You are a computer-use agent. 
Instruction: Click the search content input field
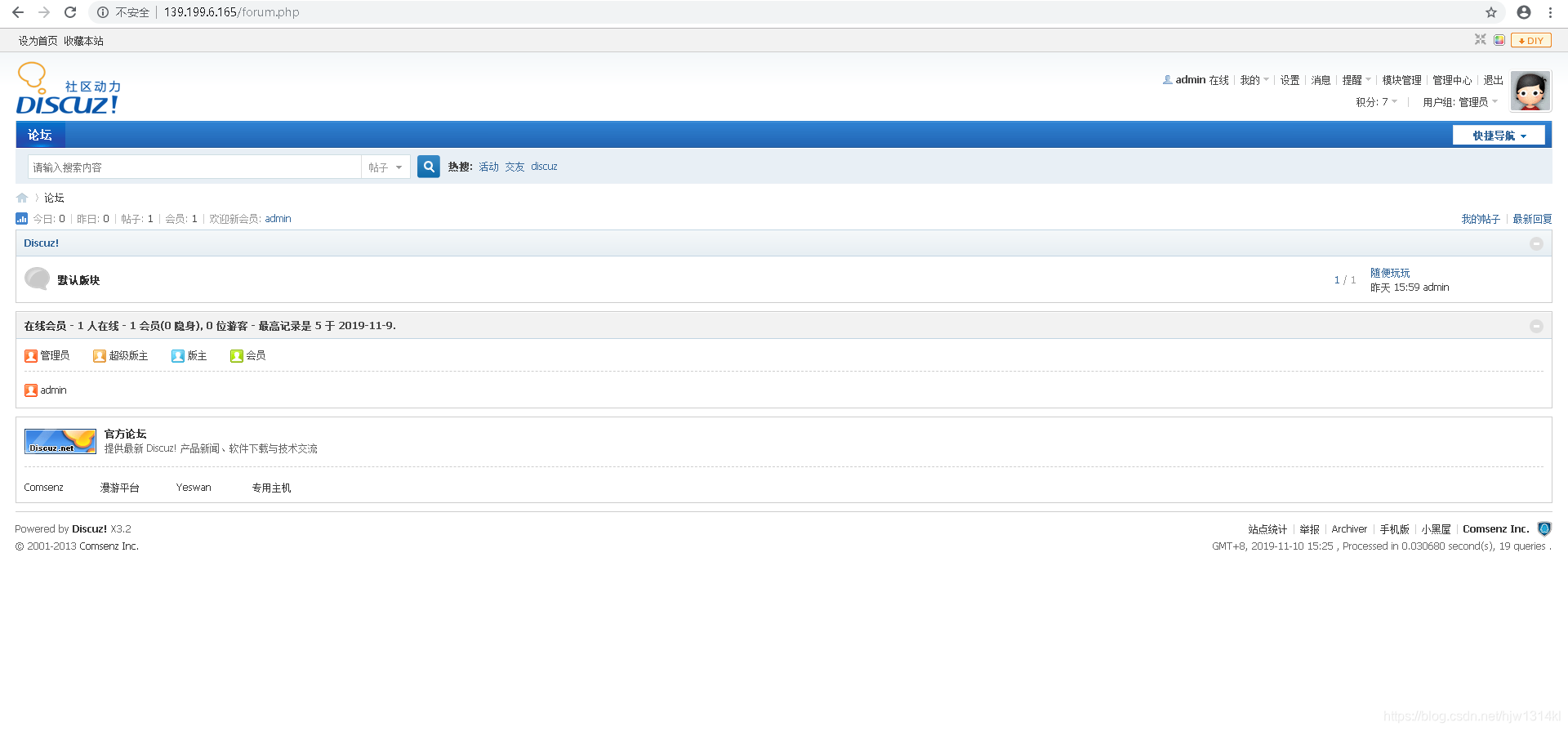pyautogui.click(x=194, y=167)
